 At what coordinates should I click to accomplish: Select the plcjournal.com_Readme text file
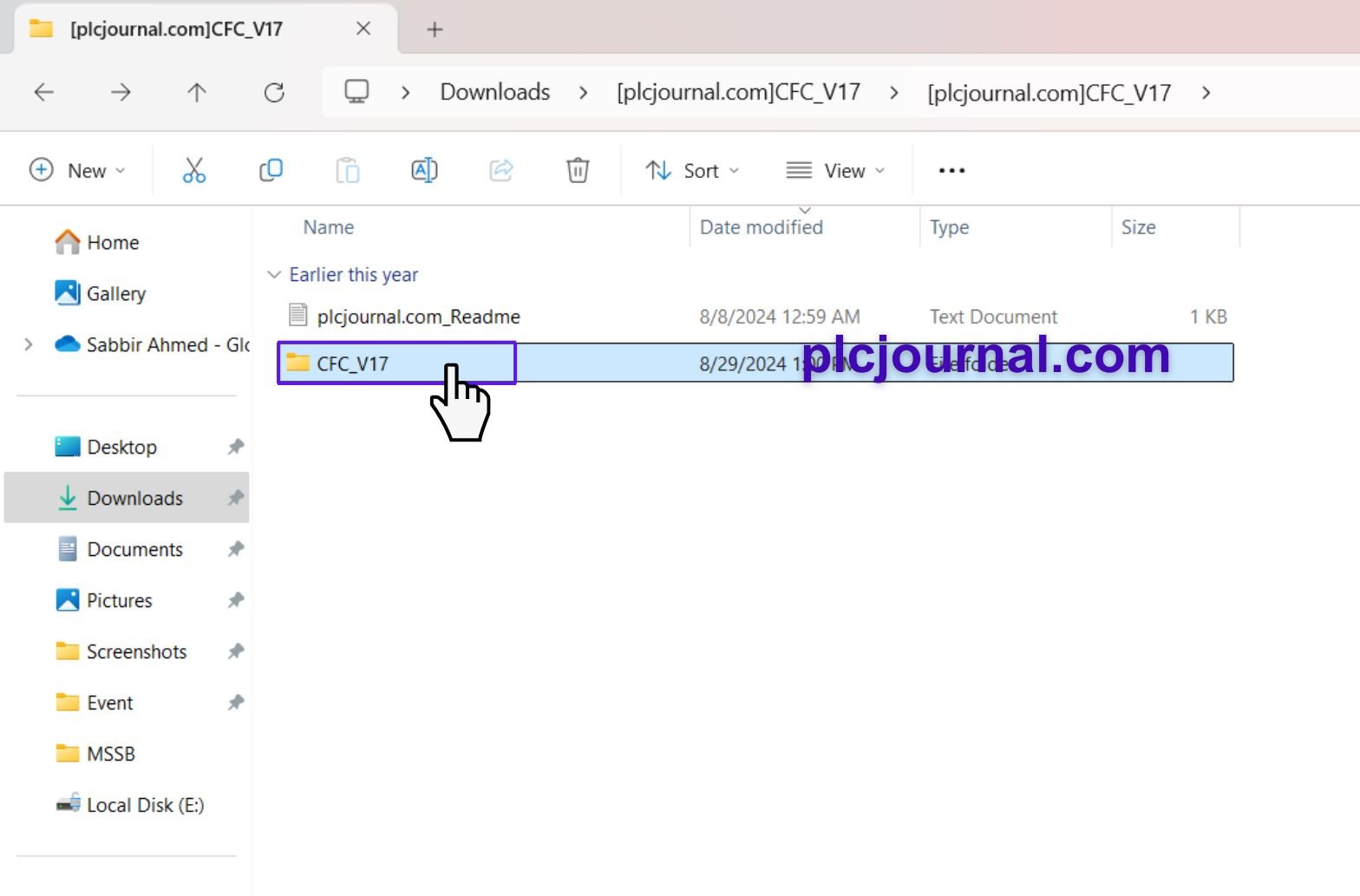pyautogui.click(x=755, y=317)
